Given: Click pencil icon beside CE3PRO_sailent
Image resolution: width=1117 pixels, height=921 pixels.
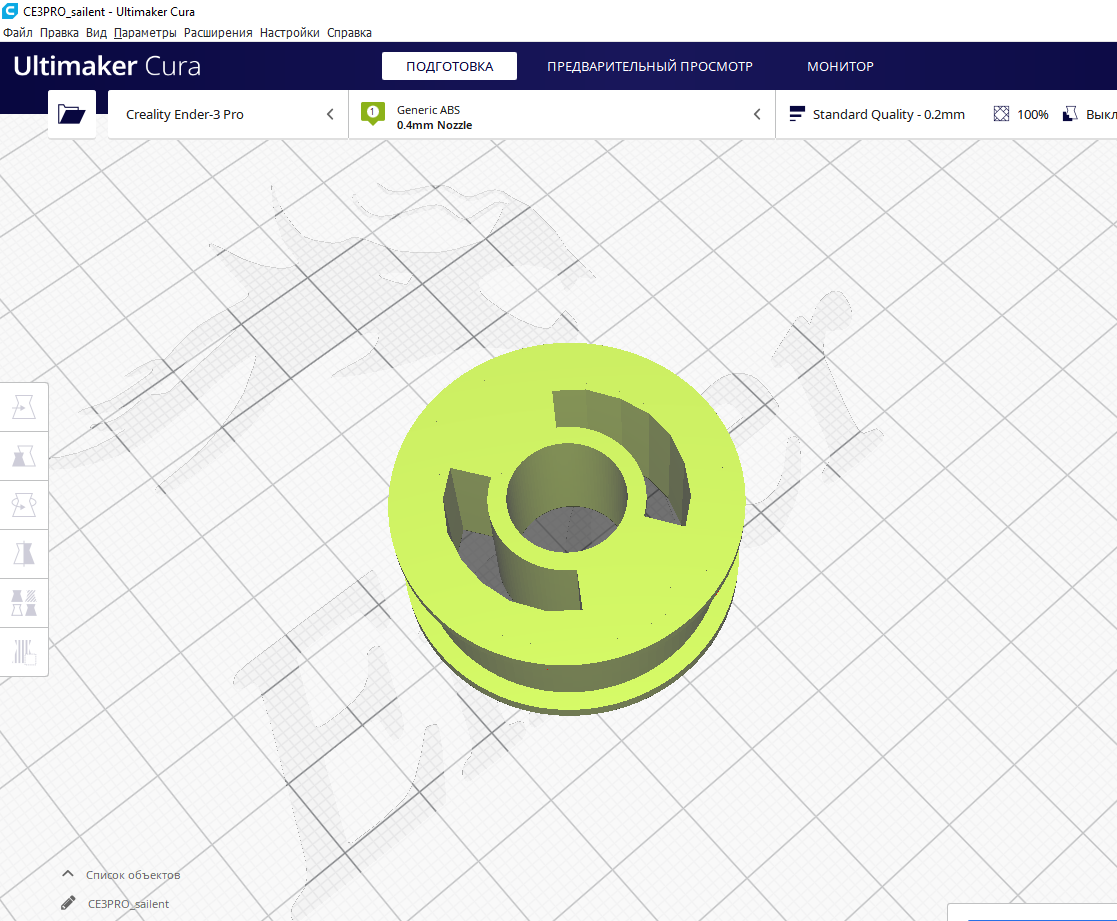Looking at the screenshot, I should tap(68, 903).
